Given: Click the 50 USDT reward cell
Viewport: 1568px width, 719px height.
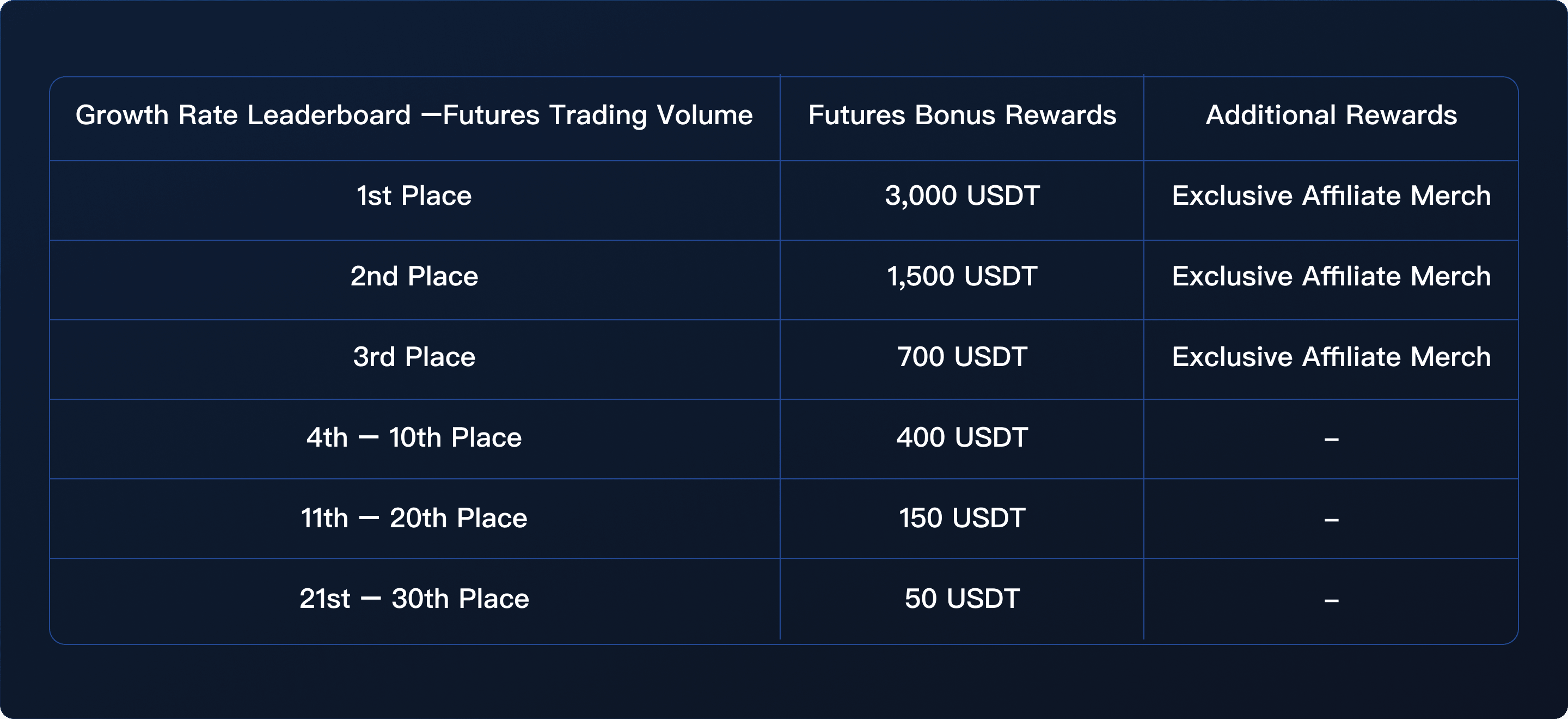Looking at the screenshot, I should [961, 599].
